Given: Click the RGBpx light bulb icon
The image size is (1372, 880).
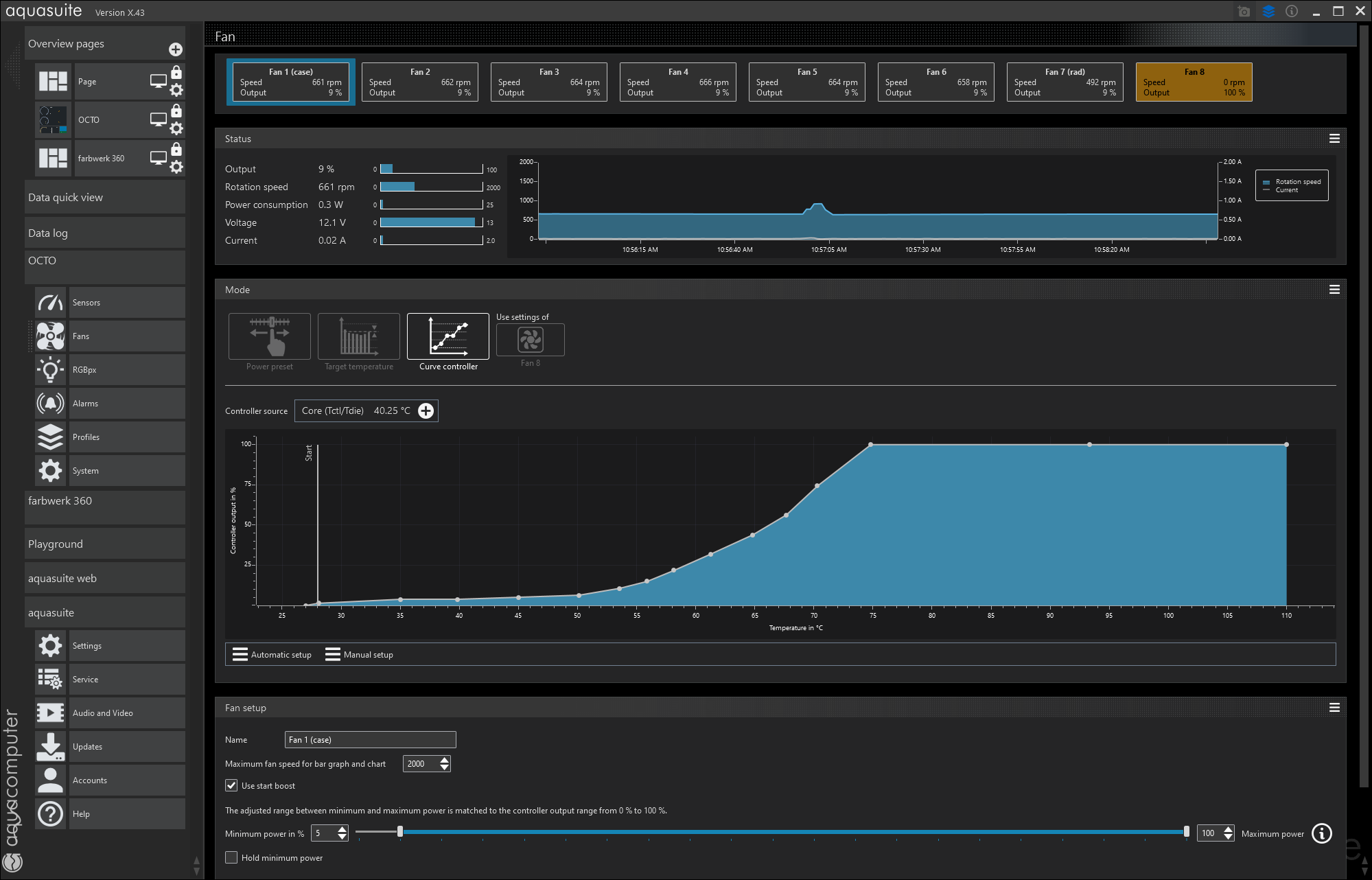Looking at the screenshot, I should click(x=50, y=370).
